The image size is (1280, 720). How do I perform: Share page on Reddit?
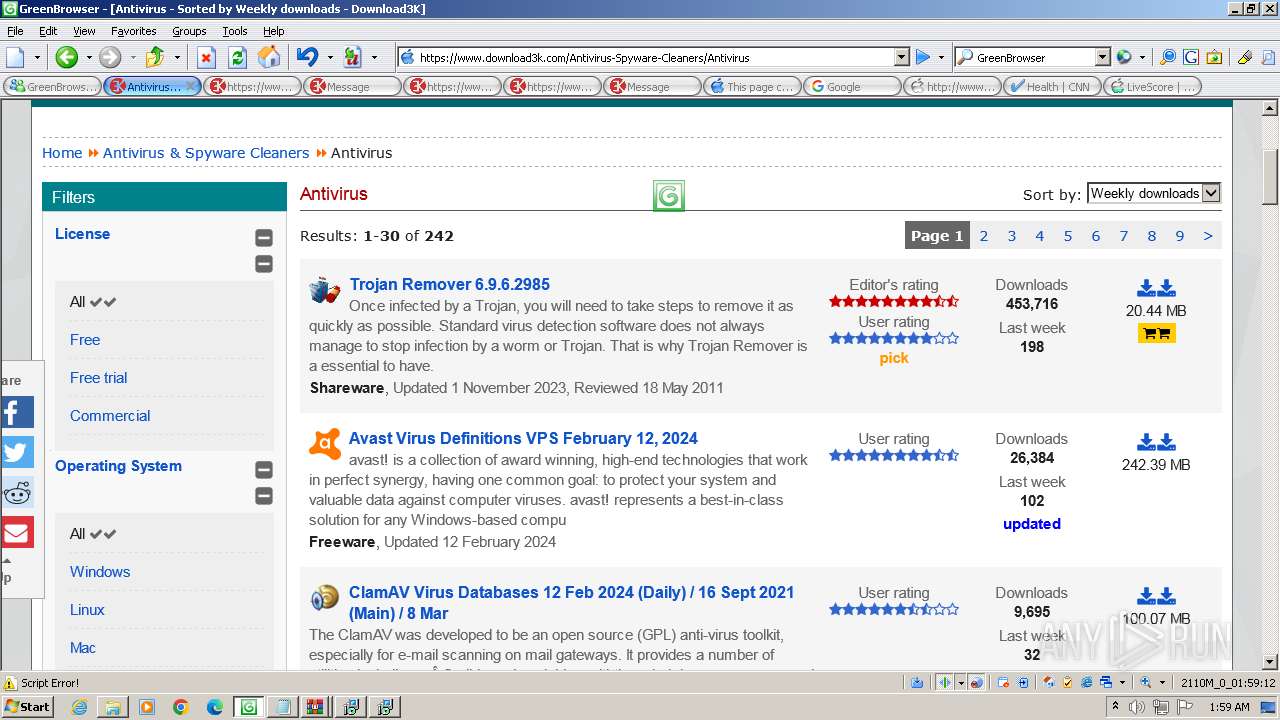tap(17, 492)
